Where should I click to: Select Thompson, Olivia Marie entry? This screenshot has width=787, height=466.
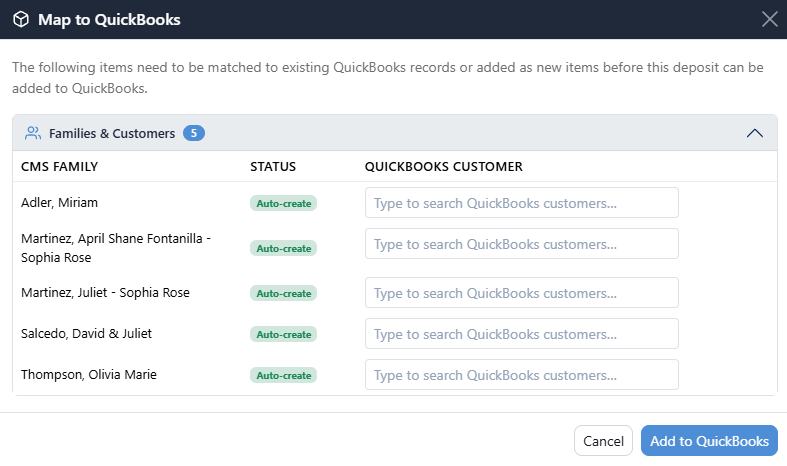(x=89, y=375)
